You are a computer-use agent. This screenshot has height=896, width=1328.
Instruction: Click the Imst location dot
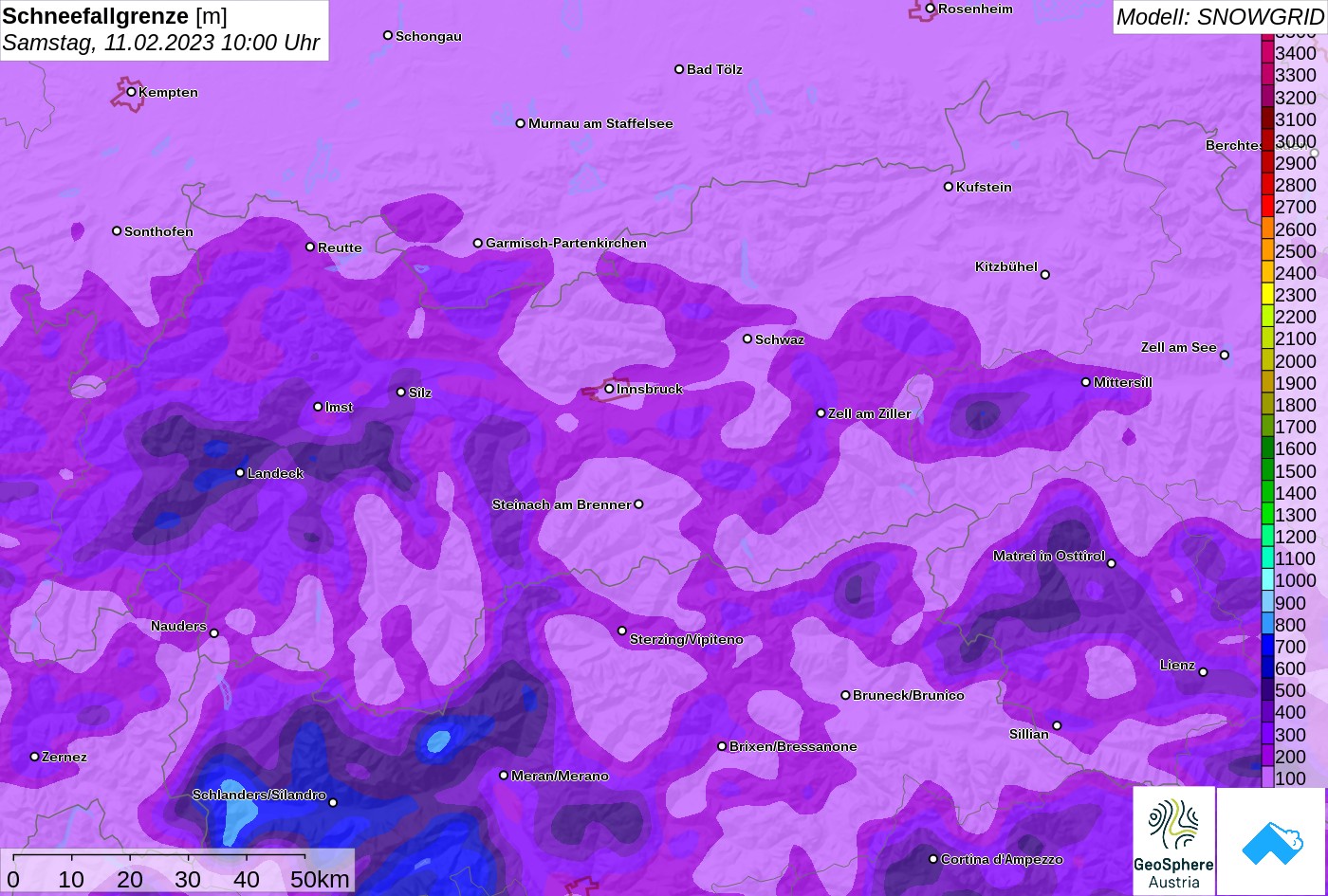[318, 407]
